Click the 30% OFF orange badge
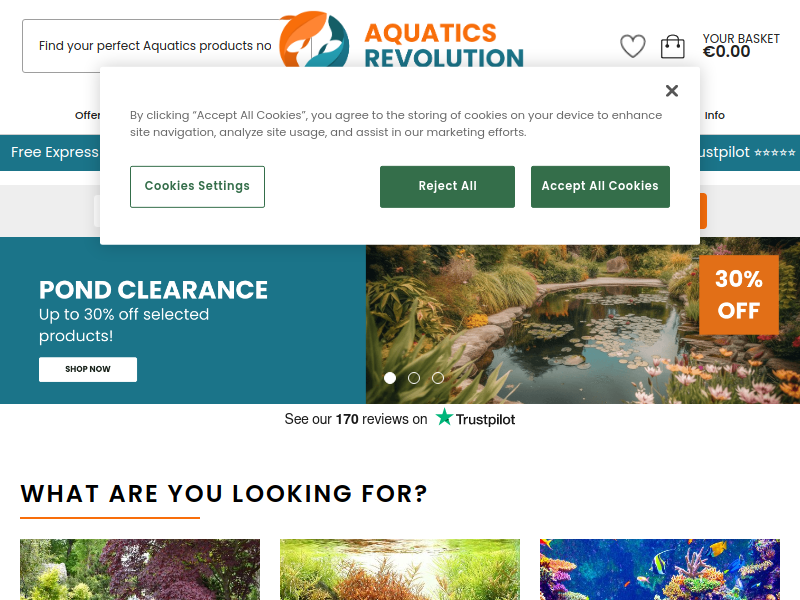 click(x=739, y=295)
